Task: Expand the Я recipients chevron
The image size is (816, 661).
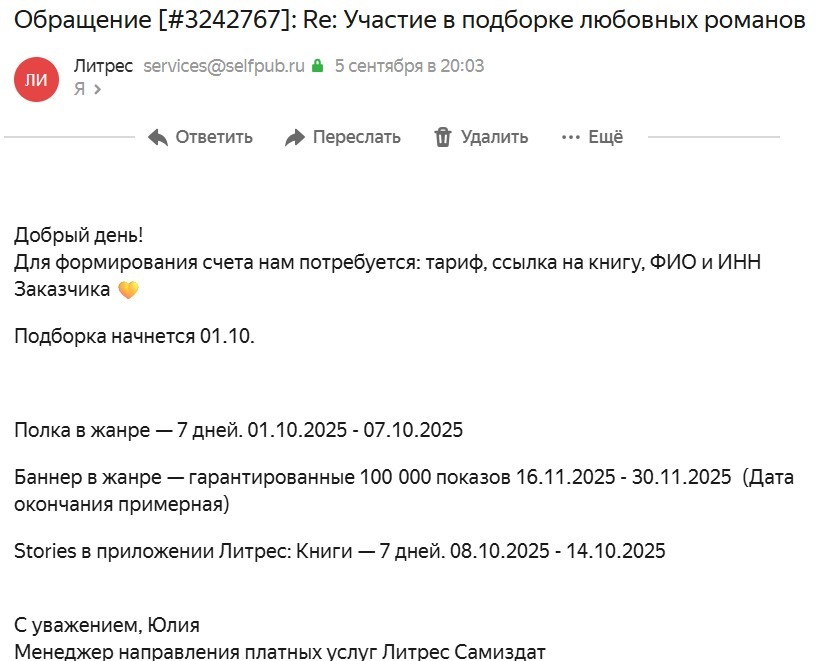Action: coord(97,89)
